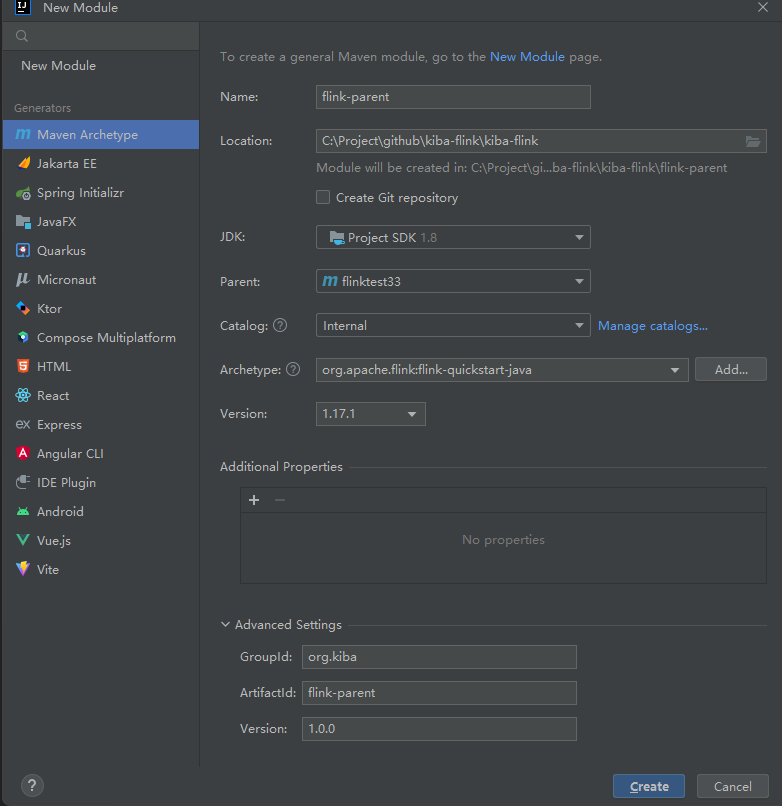The height and width of the screenshot is (806, 782).
Task: Open dialog help question mark button
Action: (x=32, y=785)
